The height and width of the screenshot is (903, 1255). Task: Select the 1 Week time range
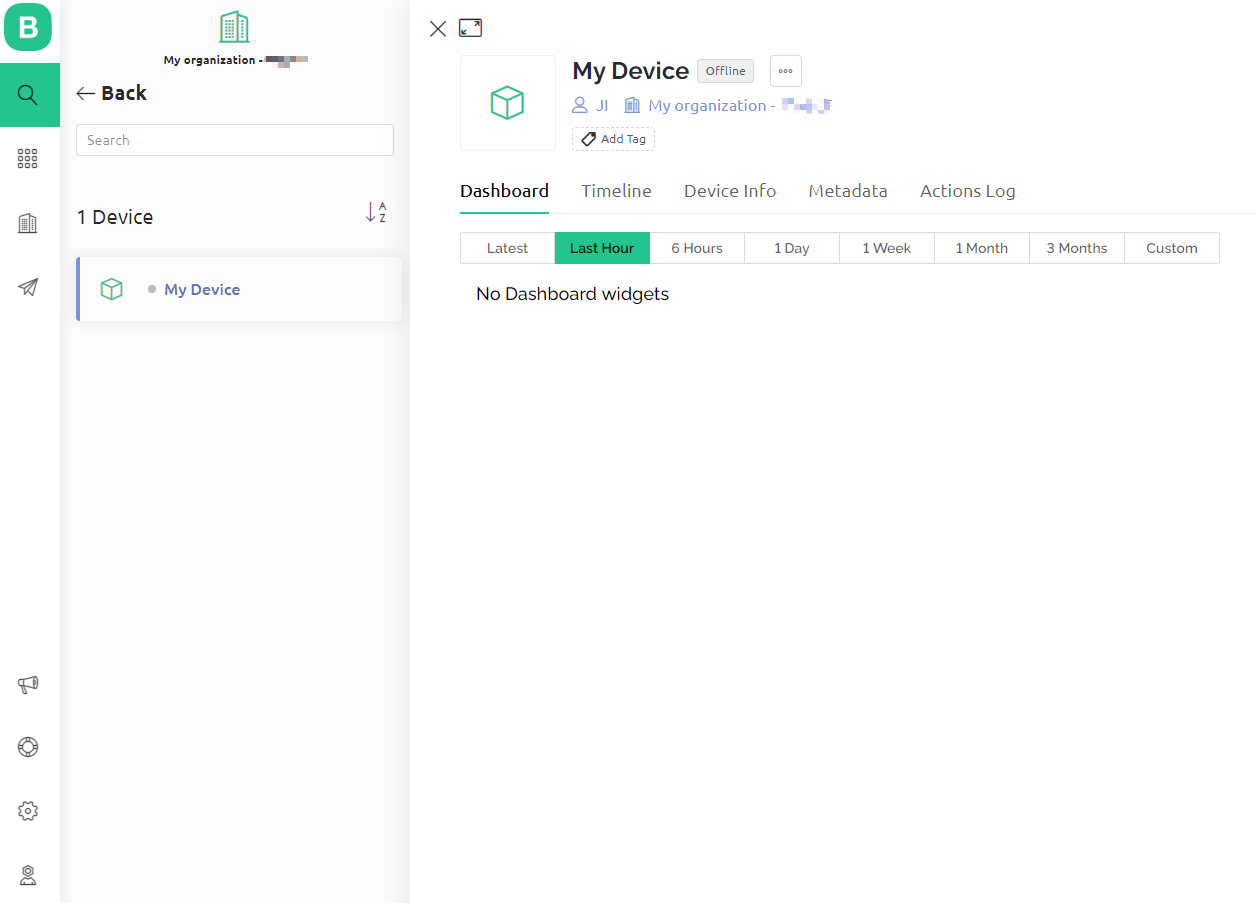887,248
